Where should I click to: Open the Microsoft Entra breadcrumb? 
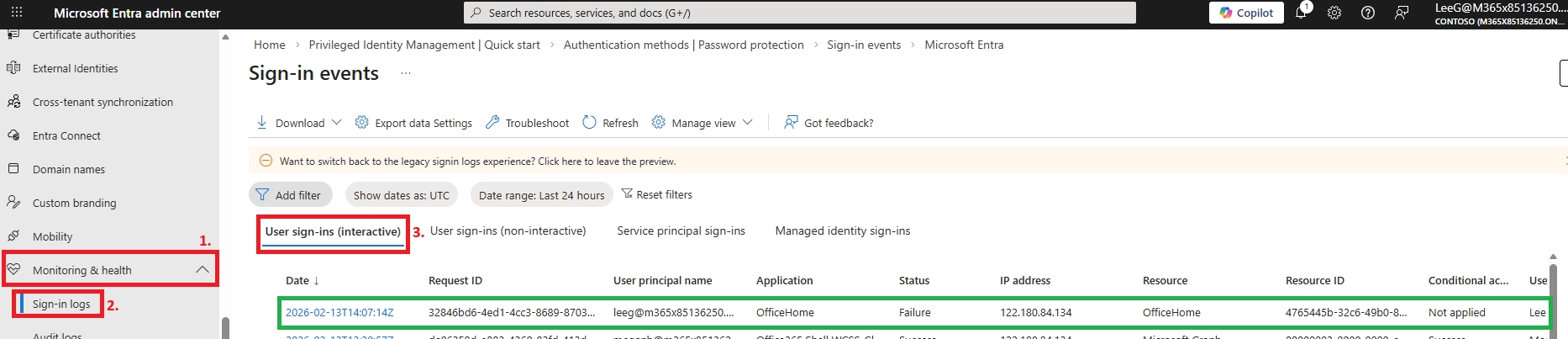[964, 45]
